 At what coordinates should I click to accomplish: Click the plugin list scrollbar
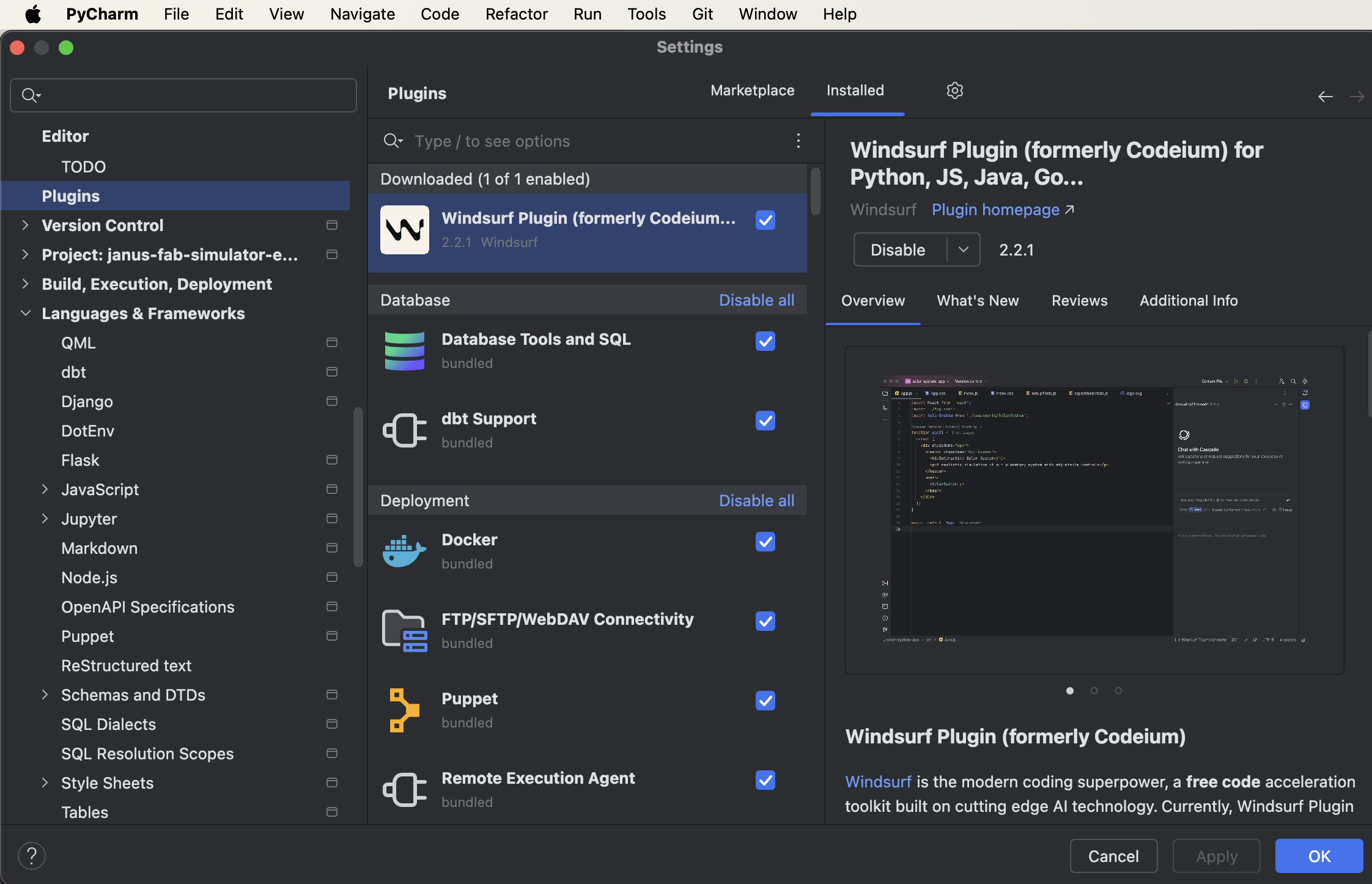point(816,191)
